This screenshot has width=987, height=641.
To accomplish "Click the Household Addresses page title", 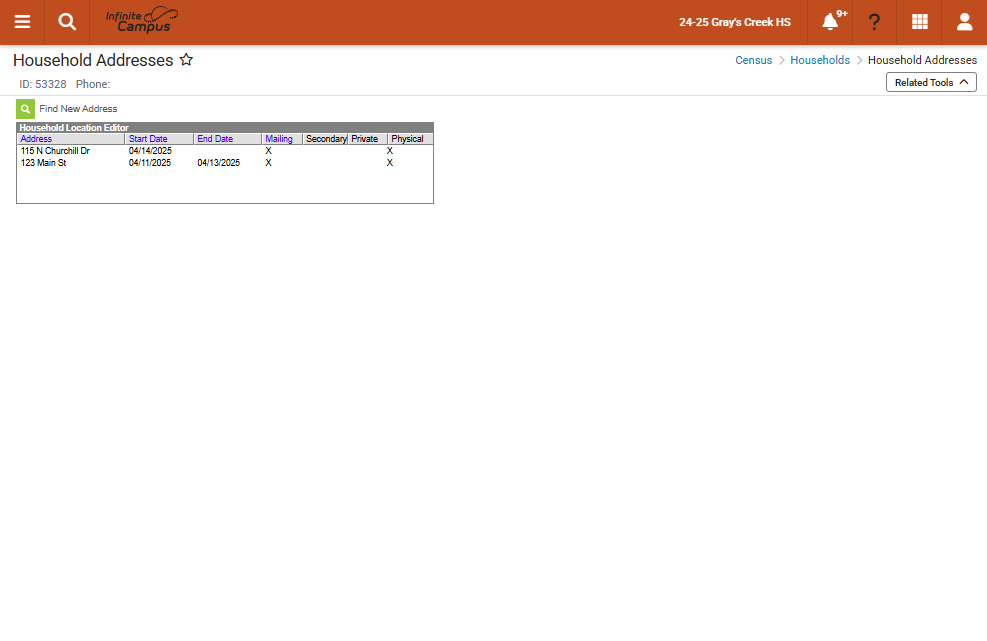I will [x=93, y=60].
